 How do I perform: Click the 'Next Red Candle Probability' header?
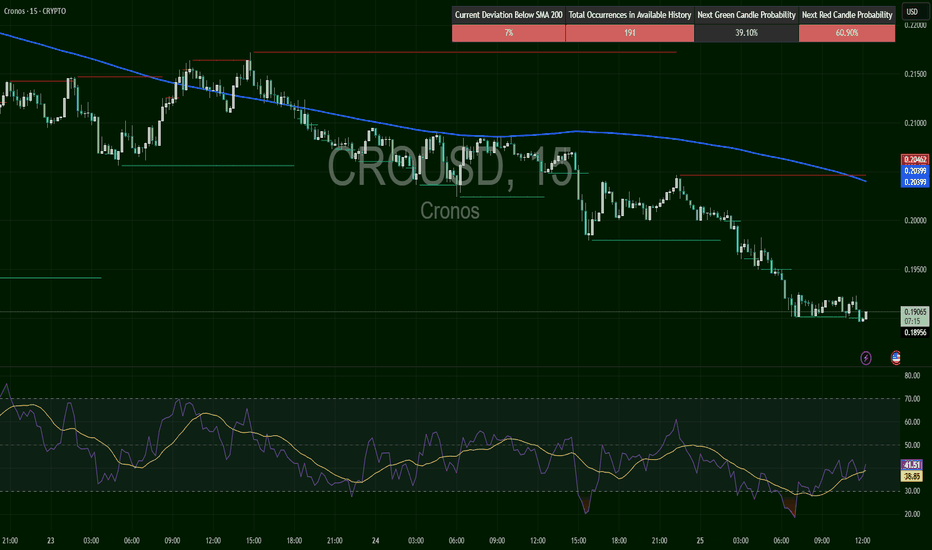click(x=846, y=15)
